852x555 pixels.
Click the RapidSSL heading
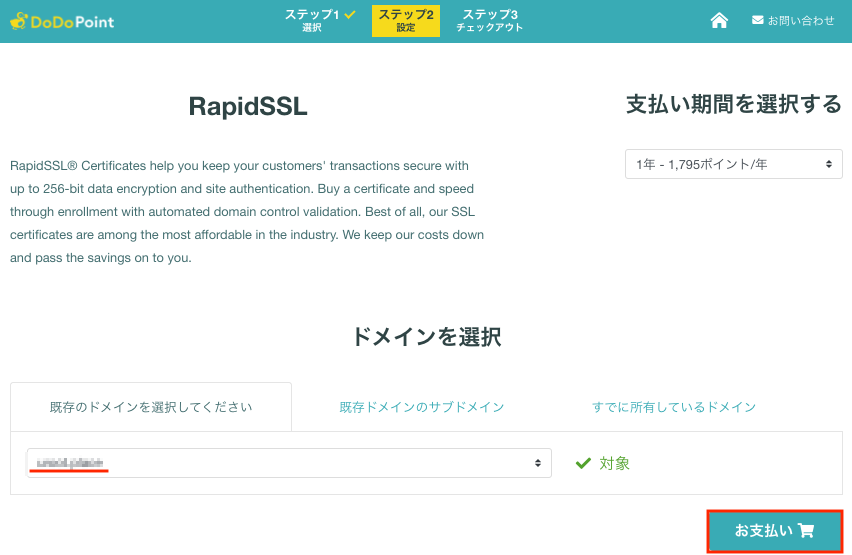click(x=248, y=106)
